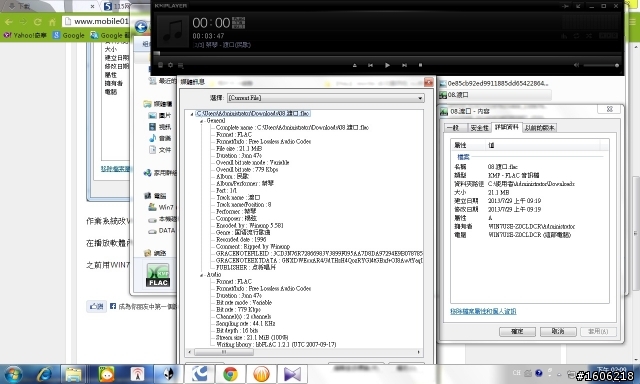This screenshot has width=640, height=384.
Task: Open 文件 library in Explorer sidebar
Action: pos(160,150)
